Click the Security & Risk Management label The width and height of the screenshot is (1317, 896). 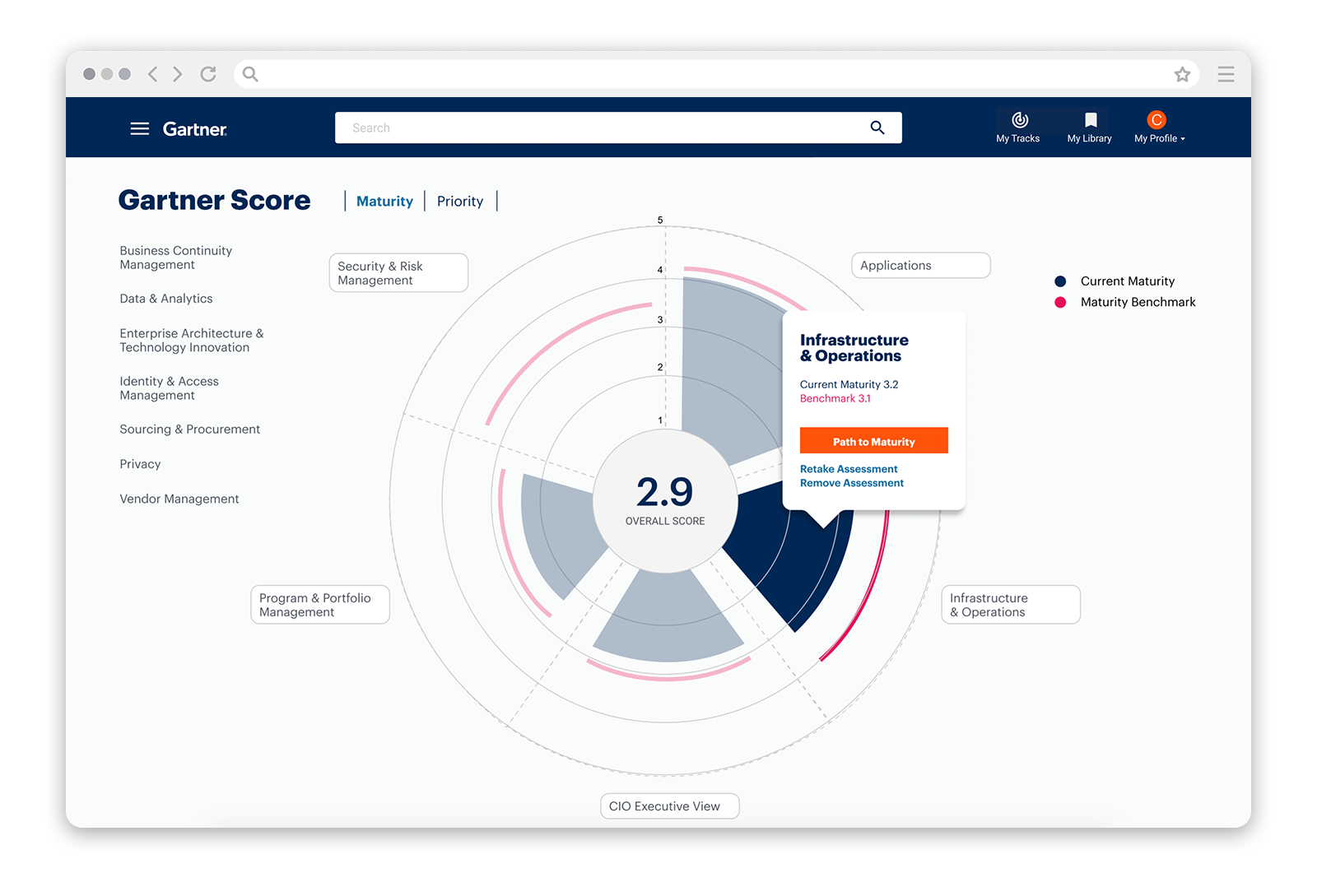point(398,272)
